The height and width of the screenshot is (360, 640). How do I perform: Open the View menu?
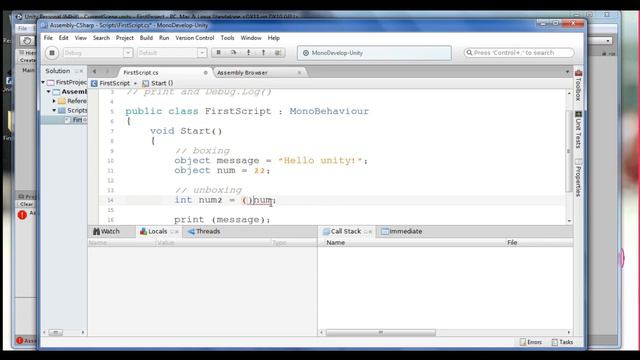(x=80, y=38)
